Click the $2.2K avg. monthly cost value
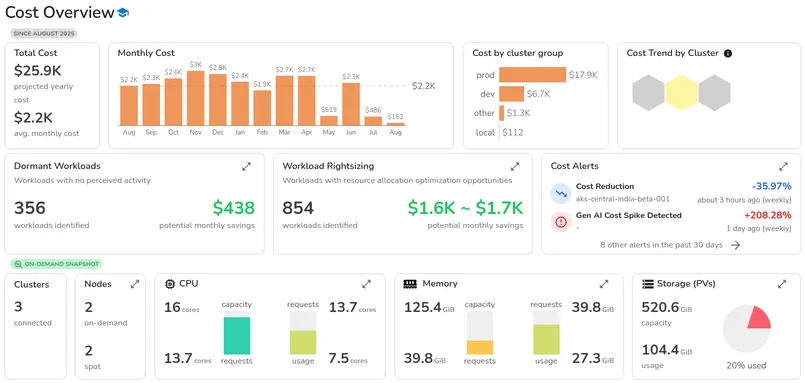The height and width of the screenshot is (383, 805). coord(33,118)
